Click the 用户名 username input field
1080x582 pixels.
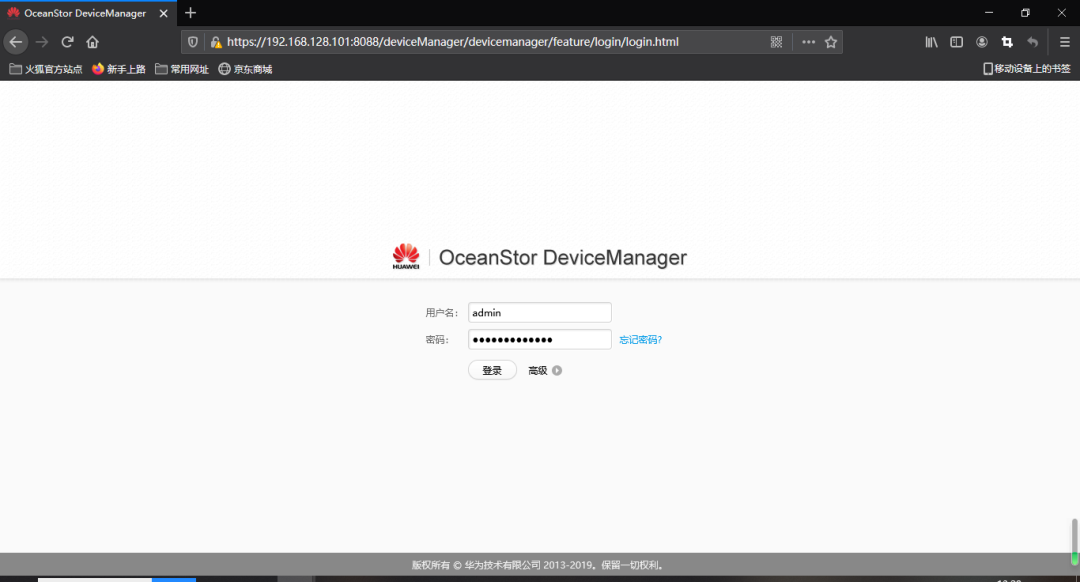click(540, 313)
